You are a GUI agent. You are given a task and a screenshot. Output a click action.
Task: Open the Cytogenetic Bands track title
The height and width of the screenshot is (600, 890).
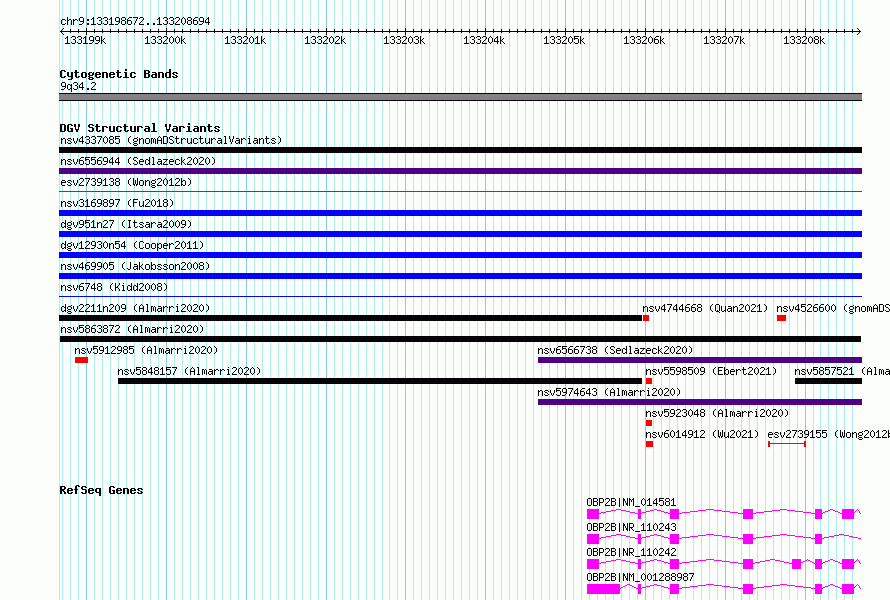[x=119, y=74]
